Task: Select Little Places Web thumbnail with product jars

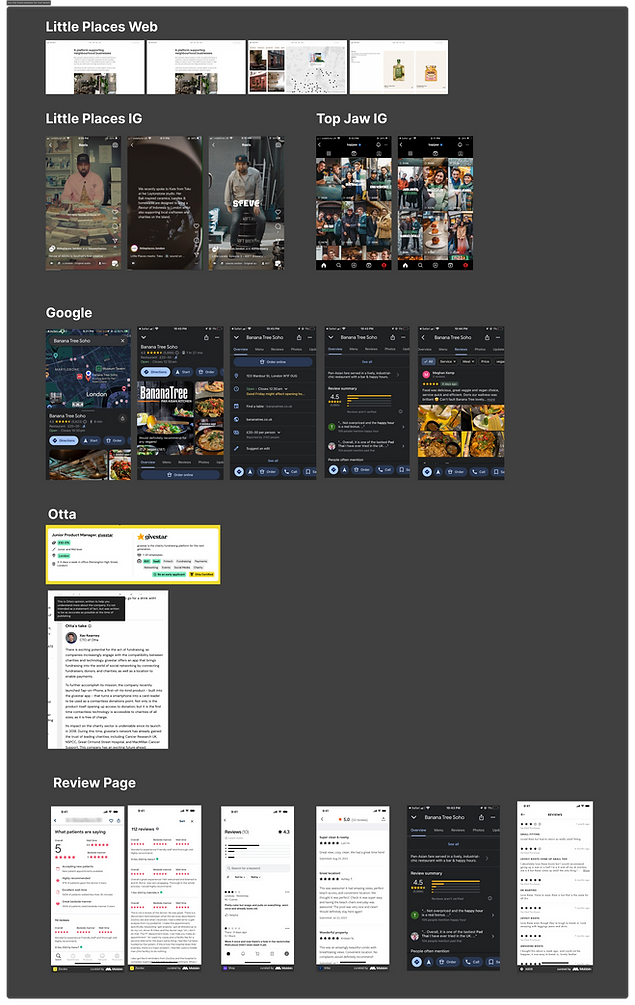Action: pos(399,67)
